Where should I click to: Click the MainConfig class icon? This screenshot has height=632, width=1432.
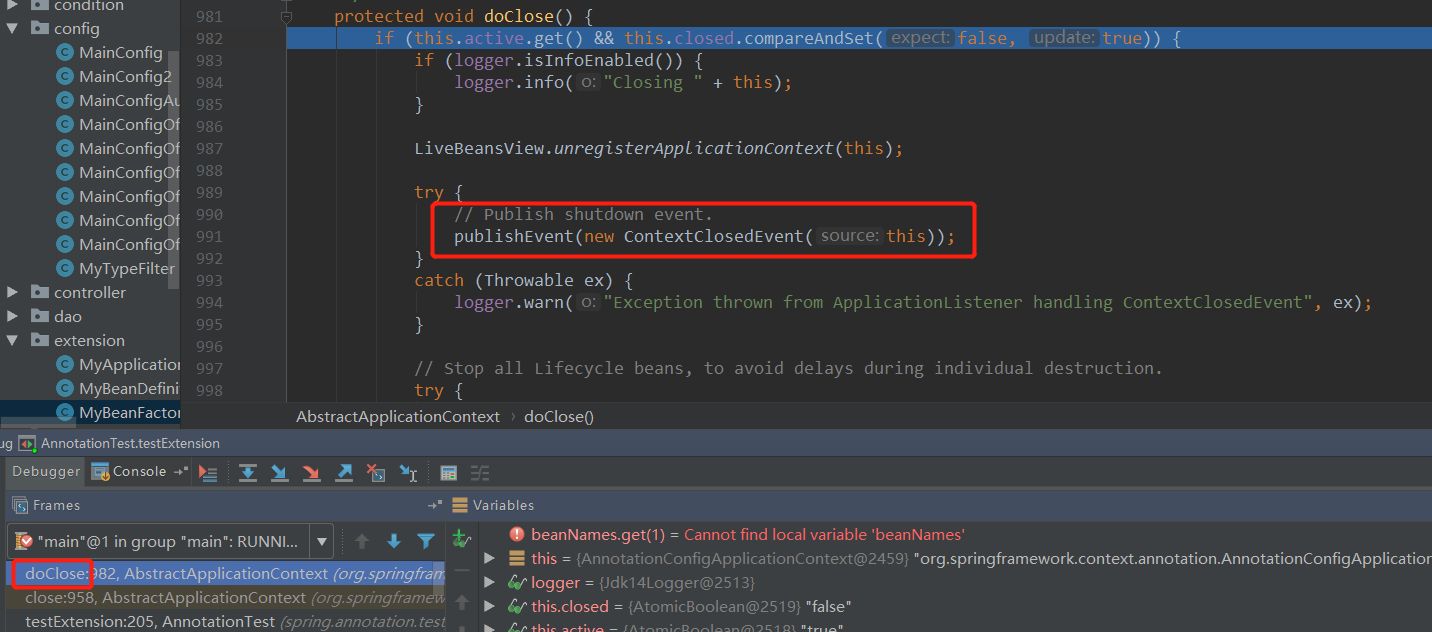(x=65, y=52)
